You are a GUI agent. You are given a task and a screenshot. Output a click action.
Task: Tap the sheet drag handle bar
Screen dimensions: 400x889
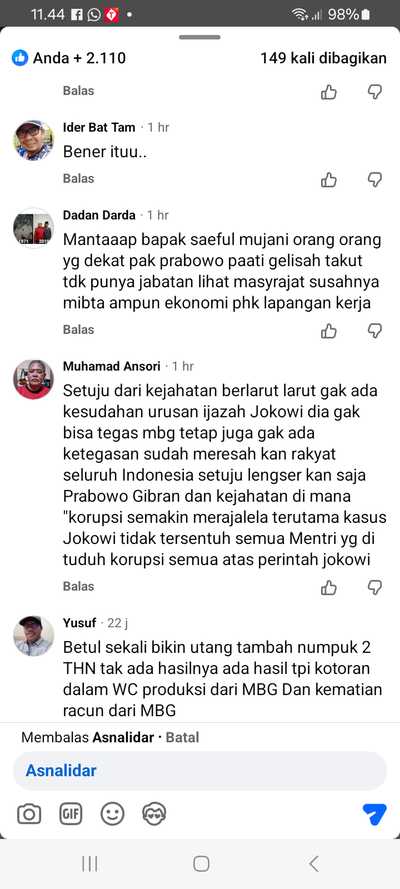pos(200,37)
